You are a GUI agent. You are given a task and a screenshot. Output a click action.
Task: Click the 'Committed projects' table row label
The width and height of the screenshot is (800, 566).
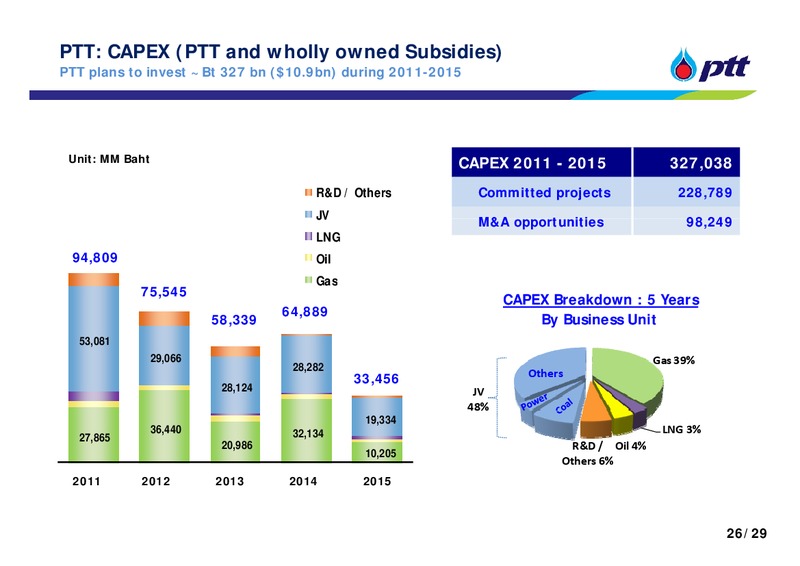[x=544, y=192]
